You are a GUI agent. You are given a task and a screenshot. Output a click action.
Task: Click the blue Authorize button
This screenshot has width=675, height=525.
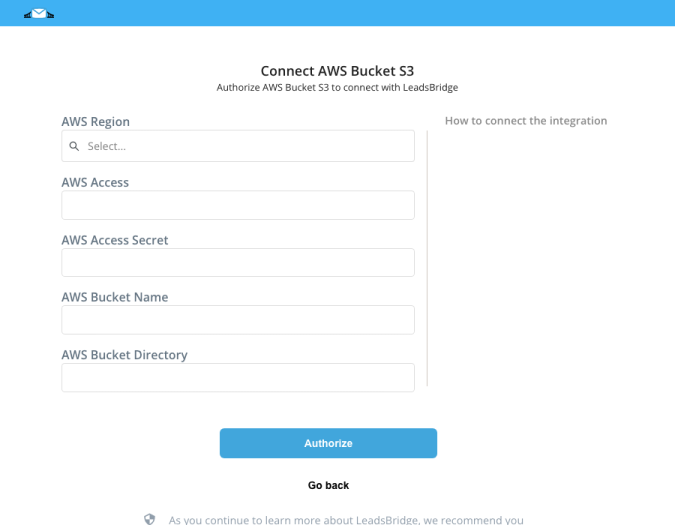328,443
